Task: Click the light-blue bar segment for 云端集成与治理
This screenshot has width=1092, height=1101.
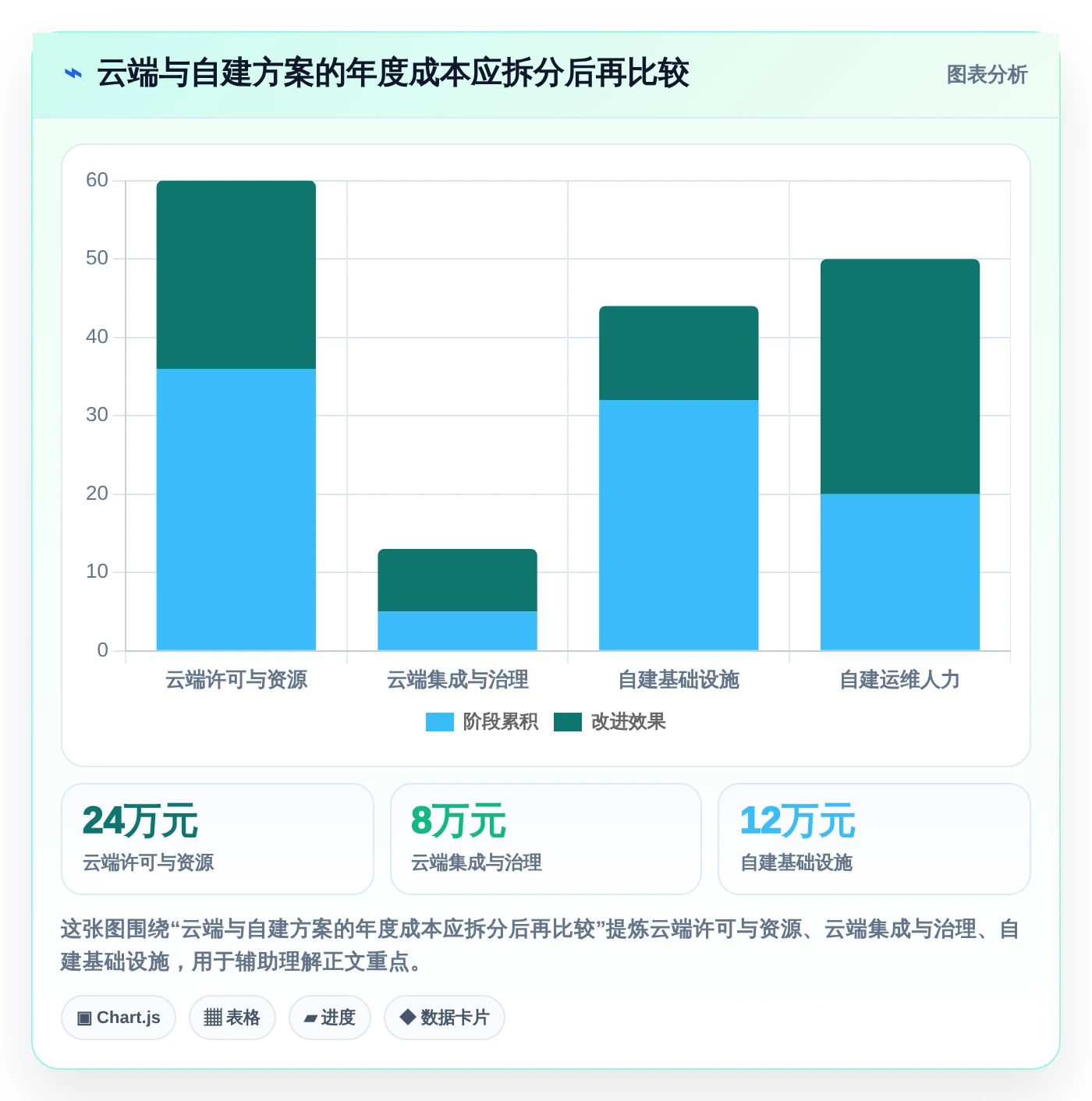Action: click(x=458, y=631)
